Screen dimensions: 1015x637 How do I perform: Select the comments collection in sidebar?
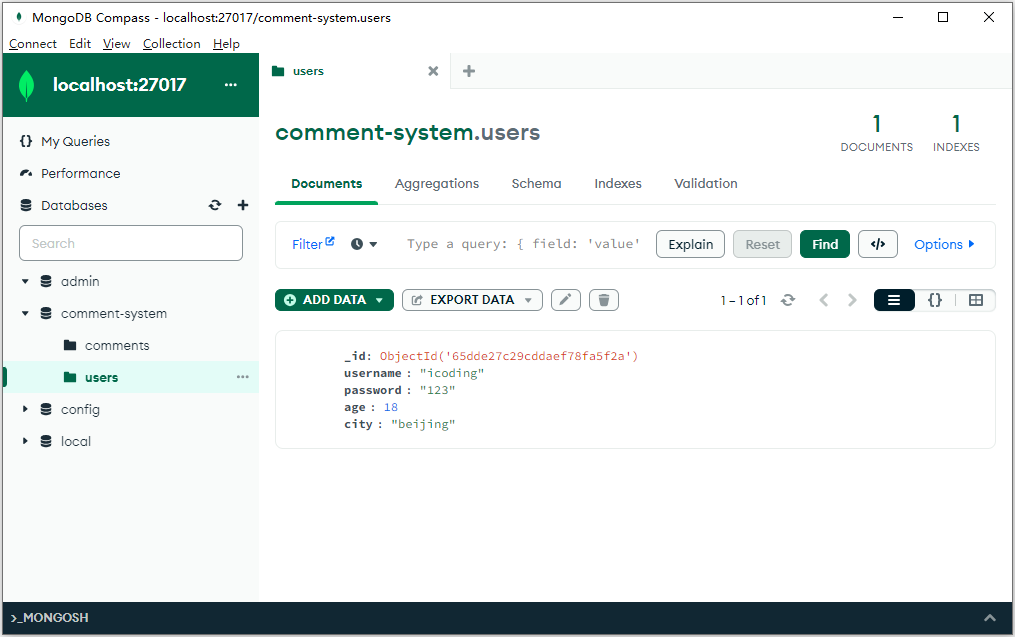tap(117, 345)
